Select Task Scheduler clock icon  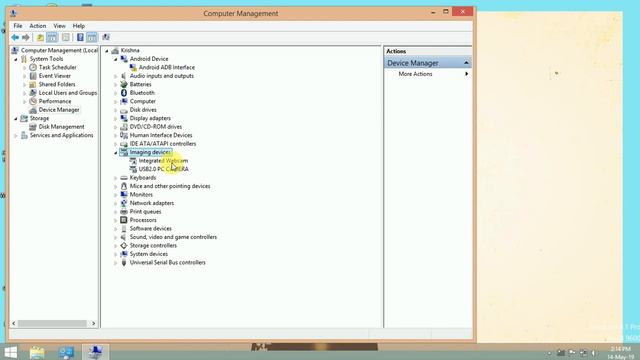(33, 67)
